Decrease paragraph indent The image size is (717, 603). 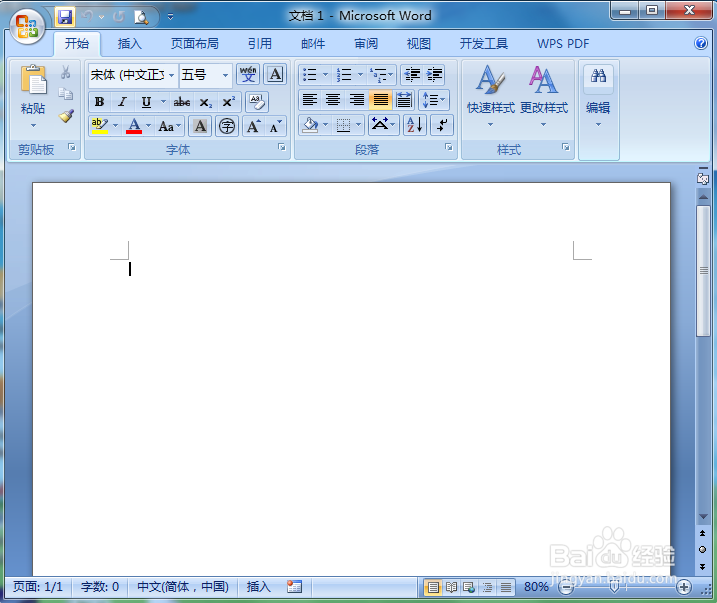point(412,74)
